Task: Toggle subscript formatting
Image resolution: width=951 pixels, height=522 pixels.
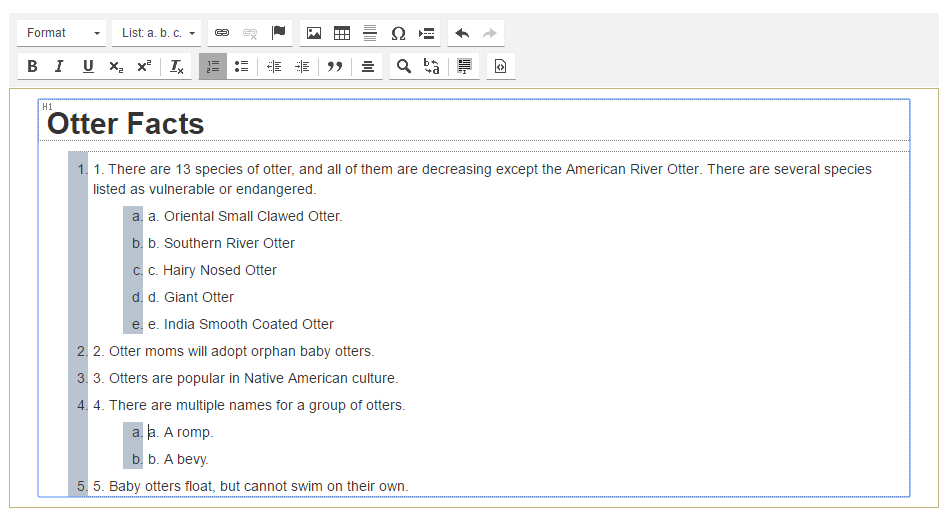Action: (x=116, y=67)
